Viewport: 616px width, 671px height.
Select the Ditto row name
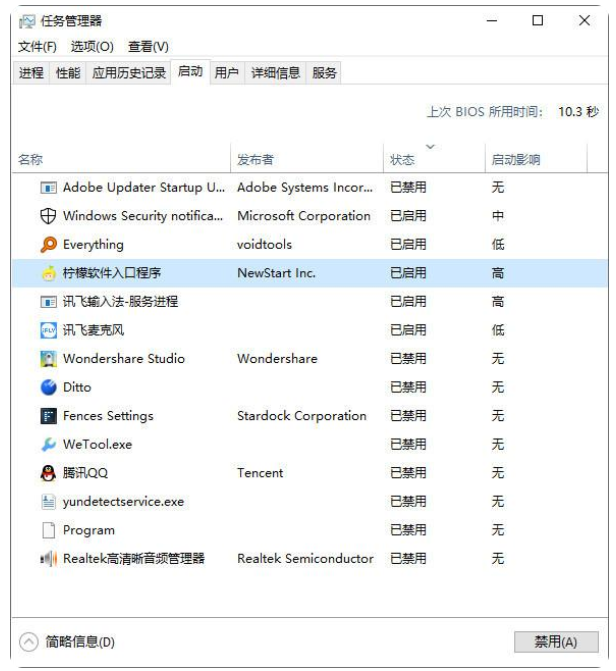click(x=77, y=387)
